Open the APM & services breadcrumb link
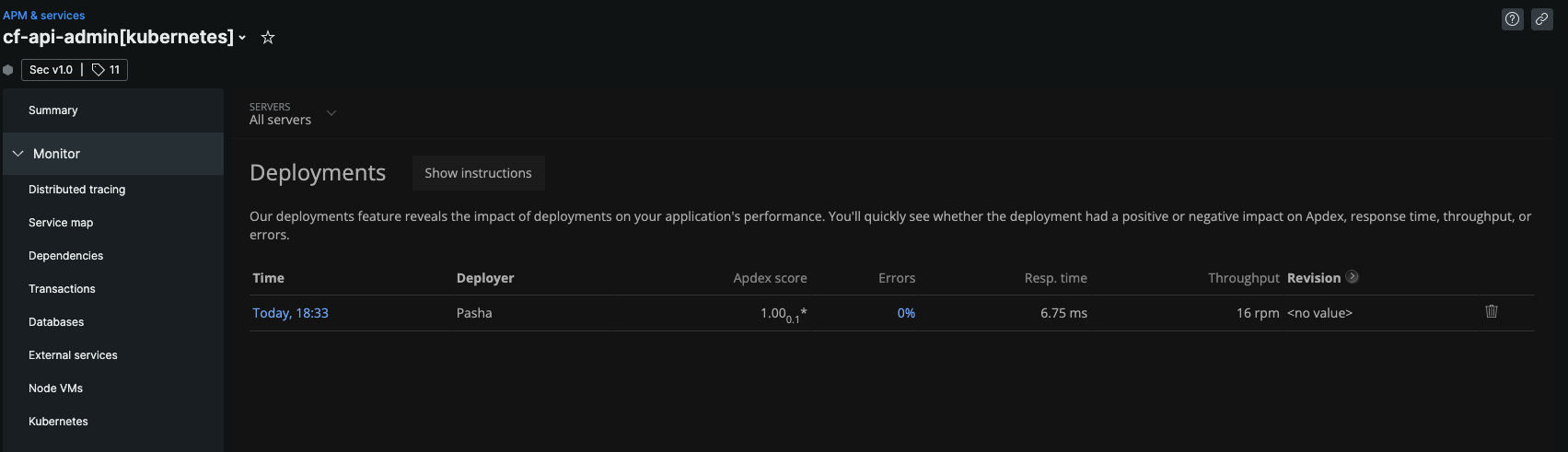The height and width of the screenshot is (452, 1568). 44,16
